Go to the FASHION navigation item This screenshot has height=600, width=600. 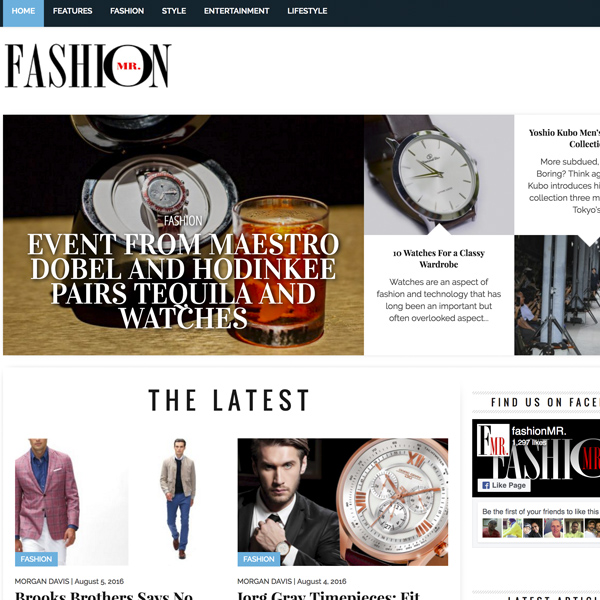tap(127, 11)
